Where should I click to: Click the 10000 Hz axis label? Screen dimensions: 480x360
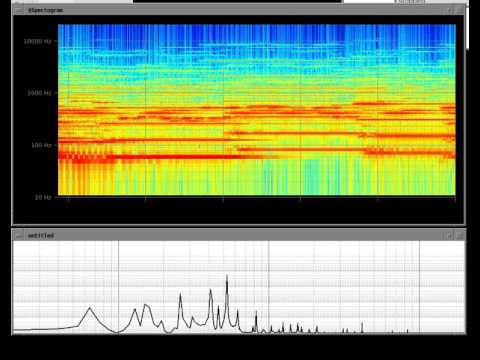click(37, 41)
